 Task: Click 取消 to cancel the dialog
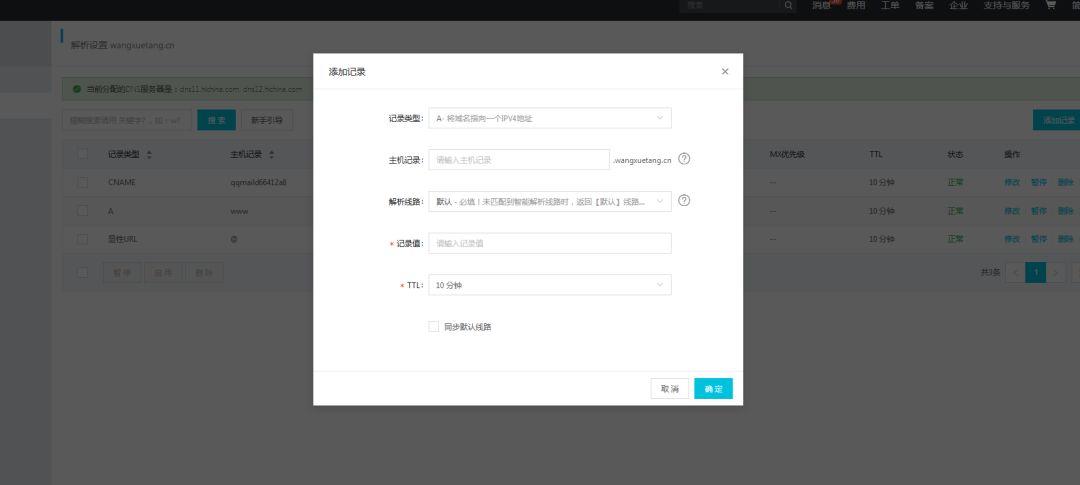click(x=669, y=389)
